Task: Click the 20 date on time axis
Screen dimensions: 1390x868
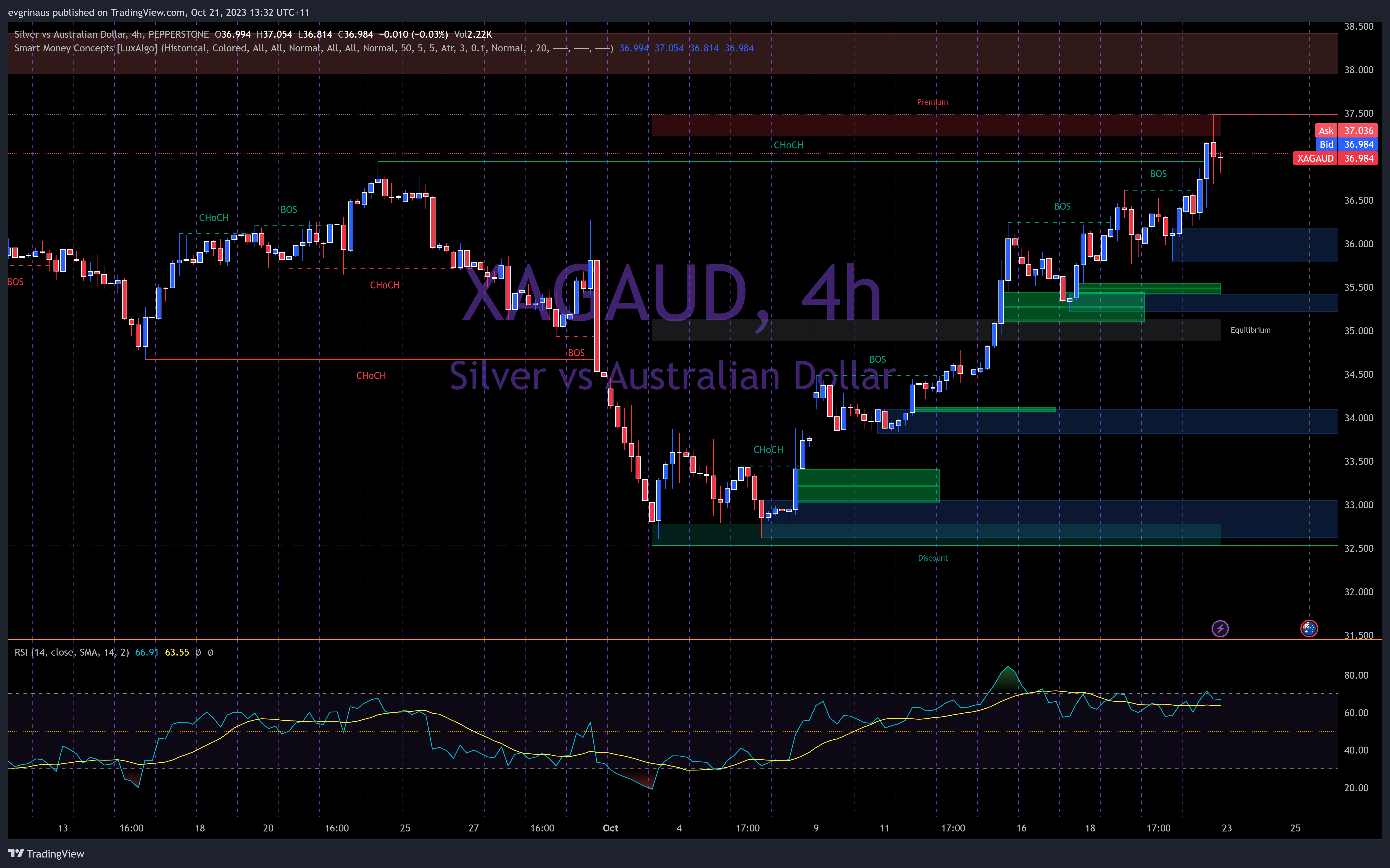Action: (x=268, y=828)
